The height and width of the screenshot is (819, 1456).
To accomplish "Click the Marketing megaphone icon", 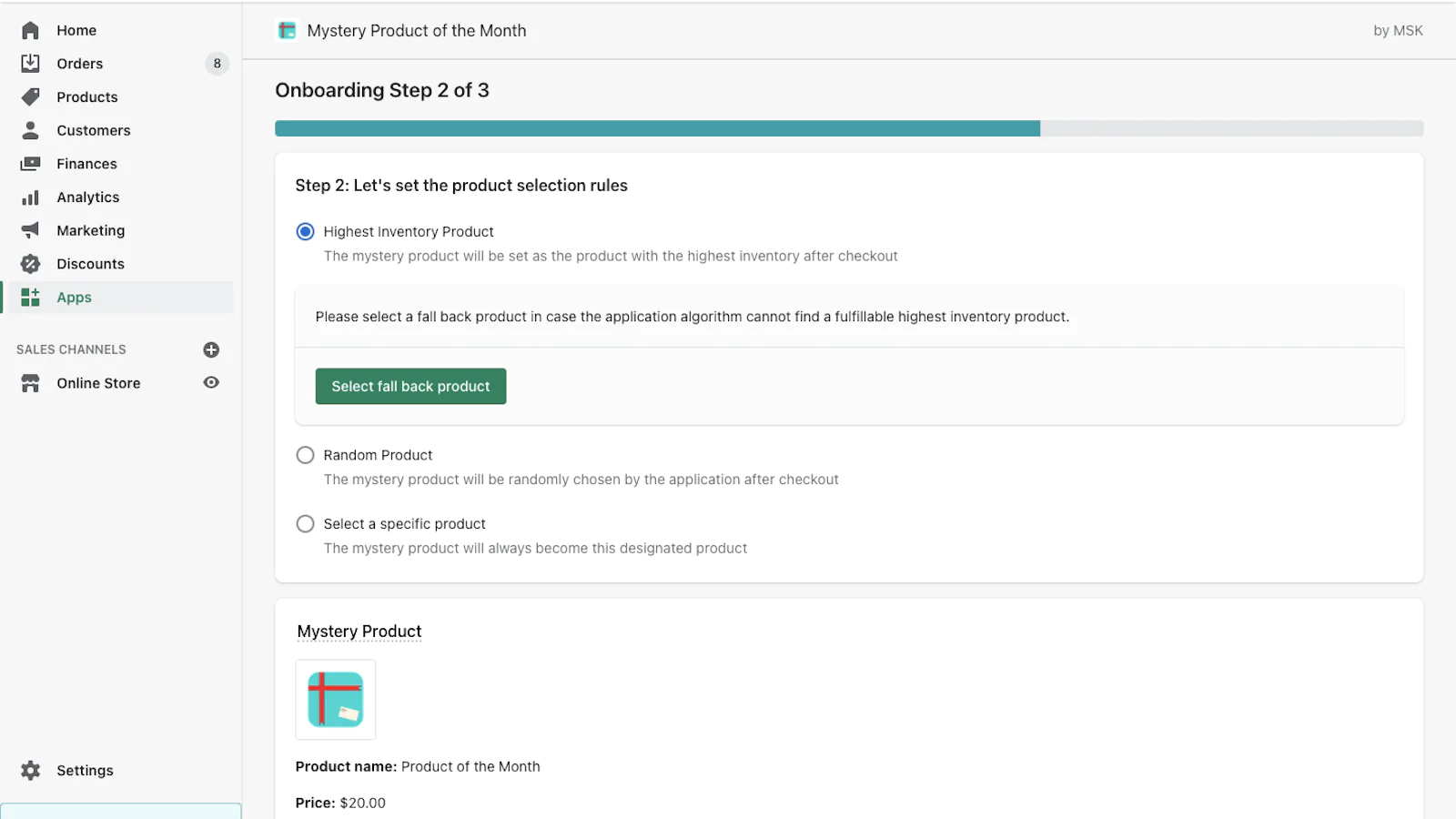I will click(x=30, y=230).
